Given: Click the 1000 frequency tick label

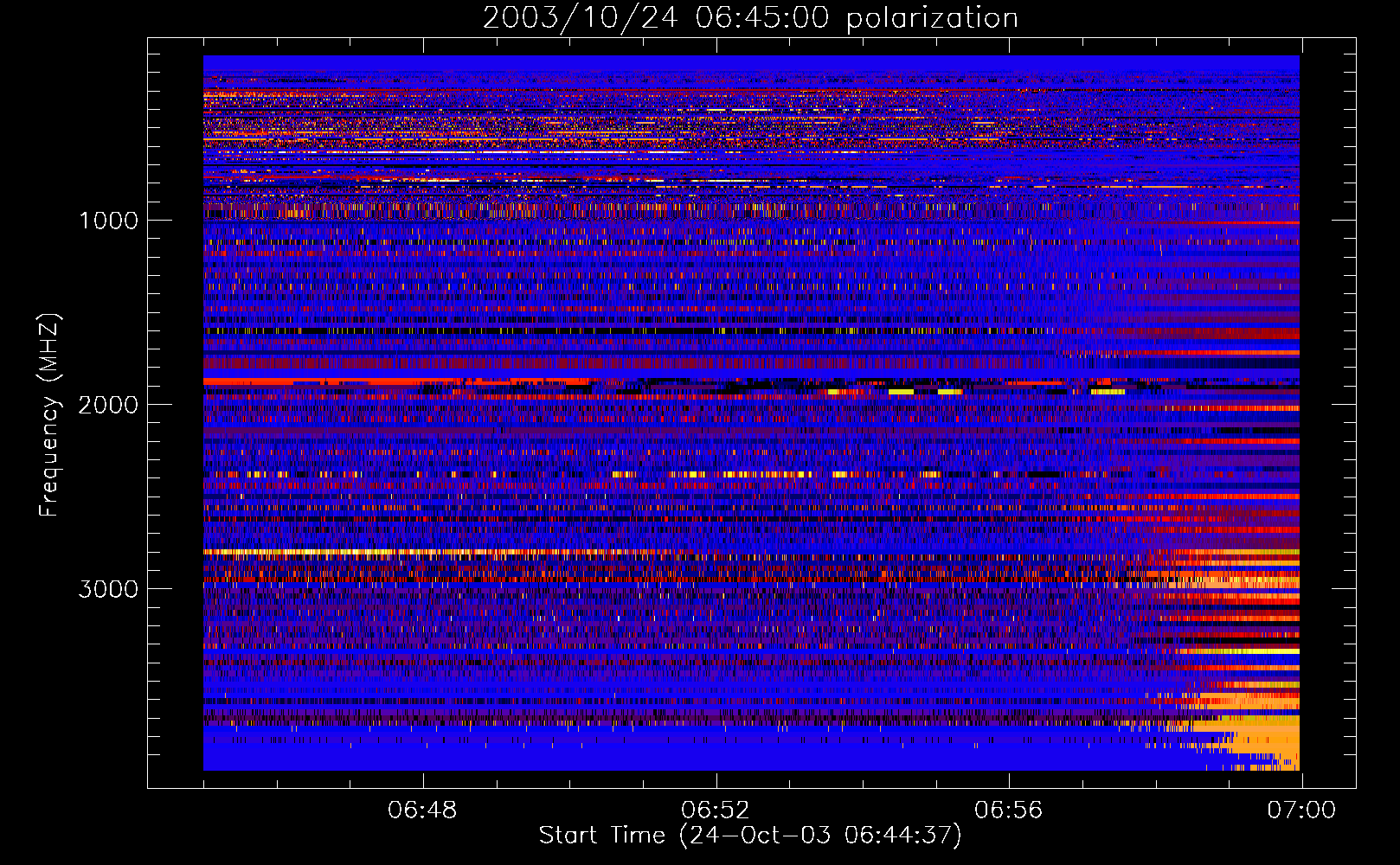Looking at the screenshot, I should pyautogui.click(x=109, y=221).
